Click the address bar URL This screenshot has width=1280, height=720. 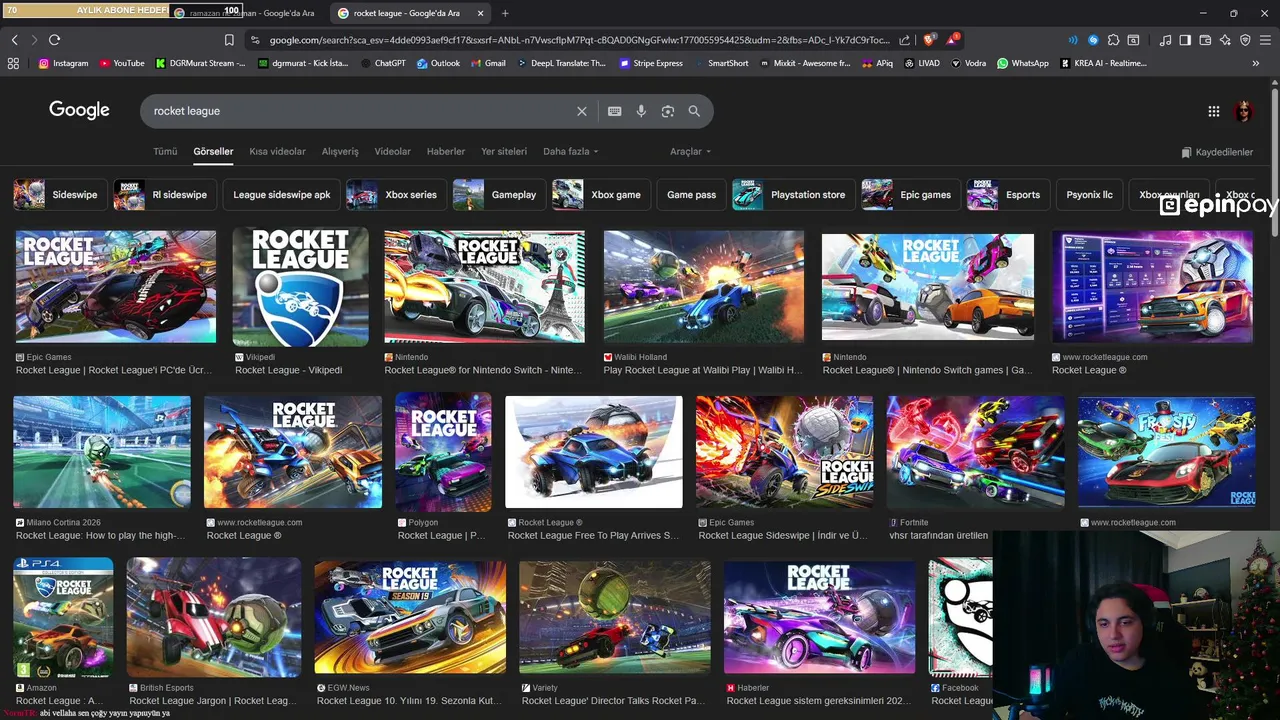579,40
